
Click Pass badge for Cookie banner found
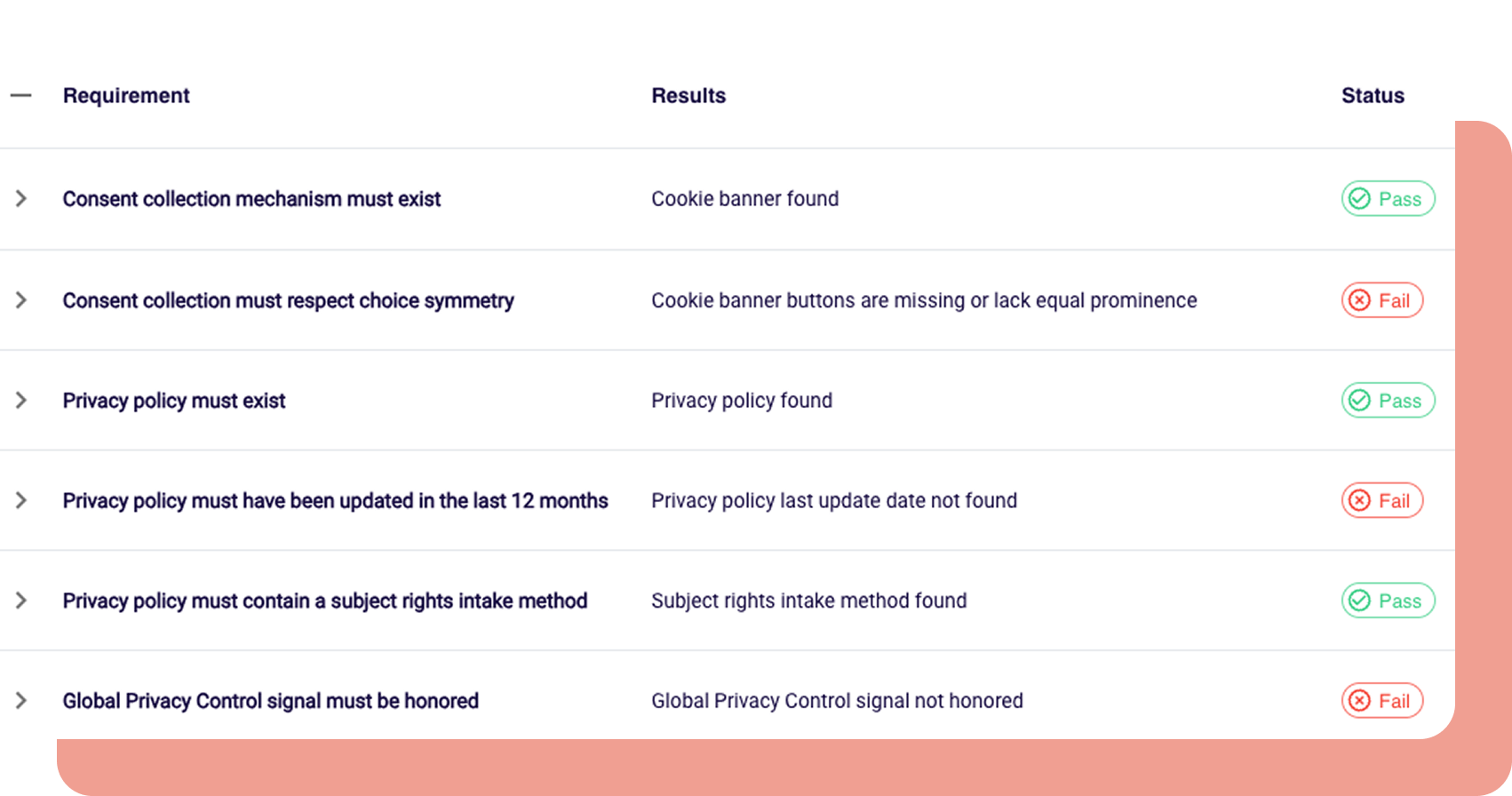pyautogui.click(x=1387, y=199)
